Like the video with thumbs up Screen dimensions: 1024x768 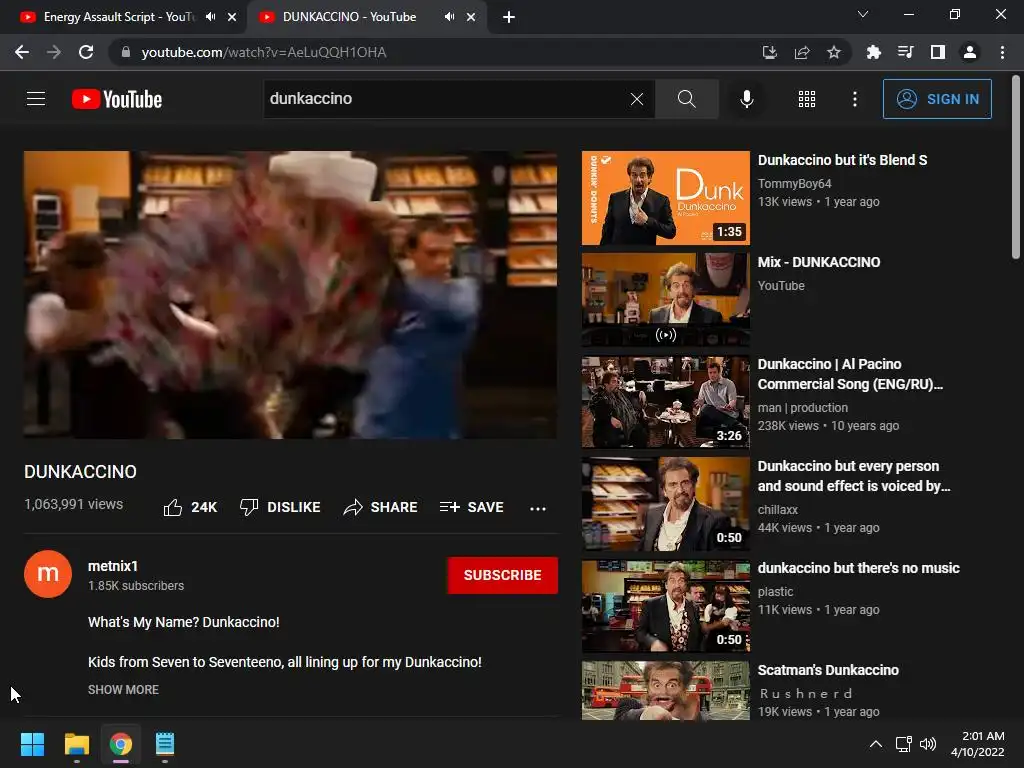(x=190, y=507)
